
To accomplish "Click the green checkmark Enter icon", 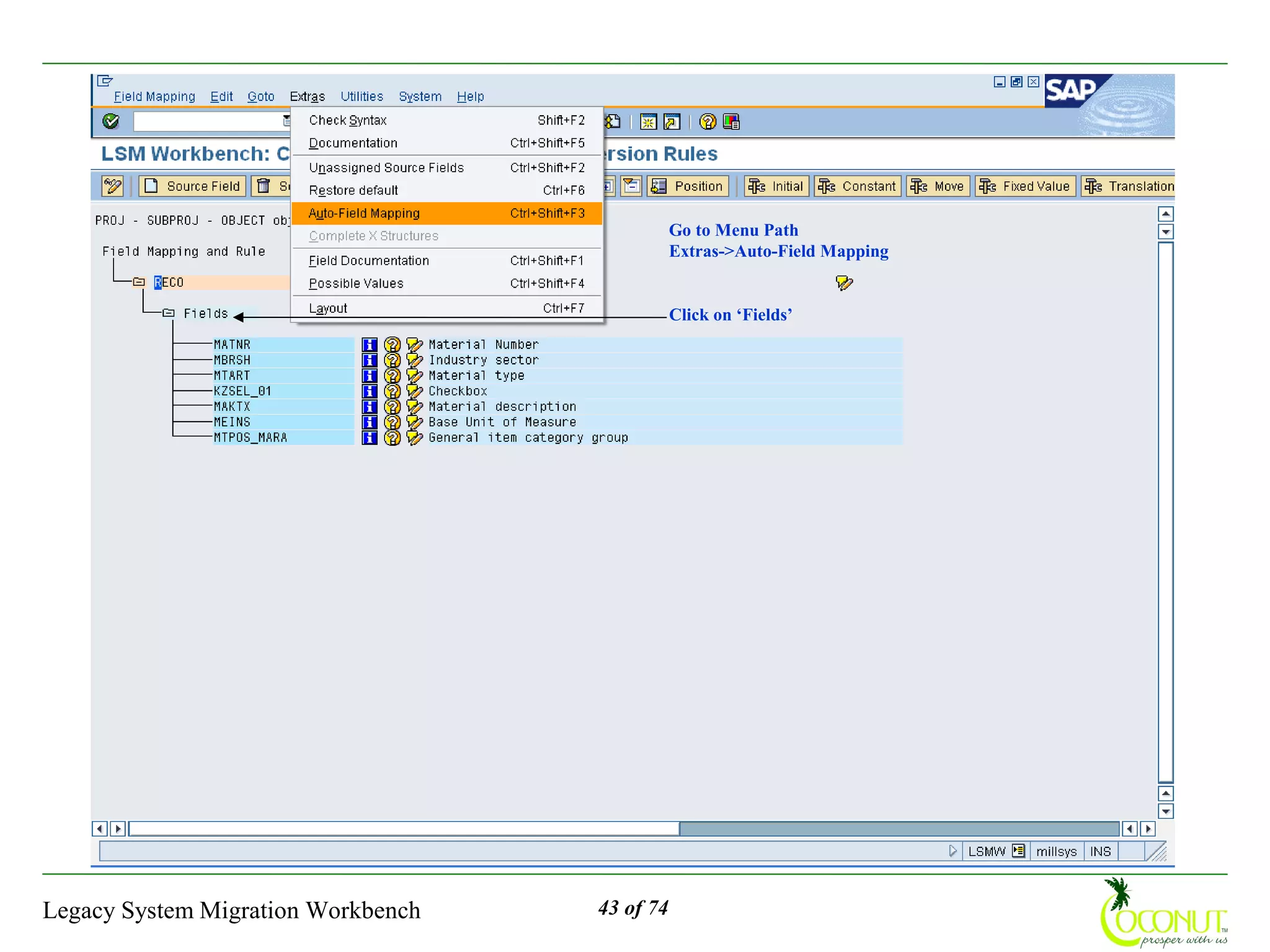I will coord(111,121).
